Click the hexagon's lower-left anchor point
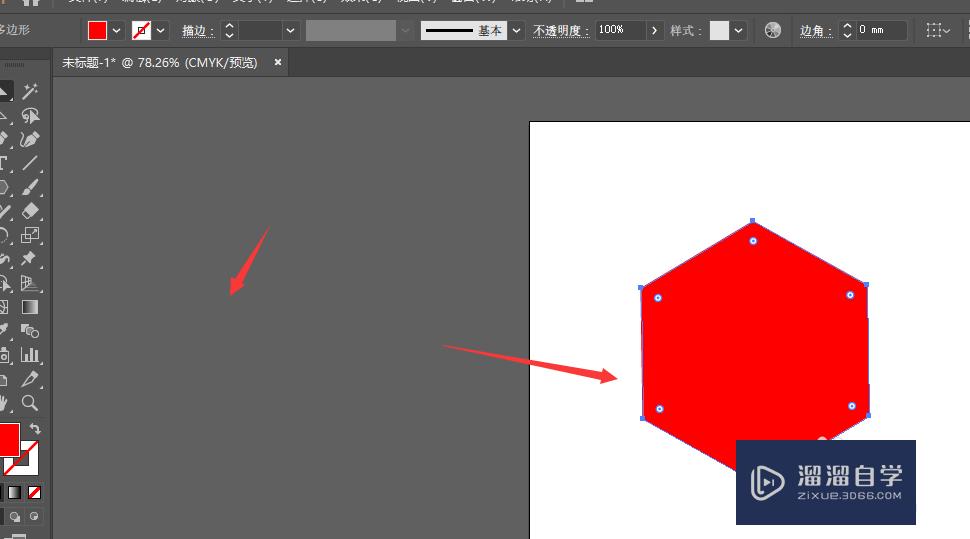Viewport: 970px width, 539px height. tap(642, 419)
